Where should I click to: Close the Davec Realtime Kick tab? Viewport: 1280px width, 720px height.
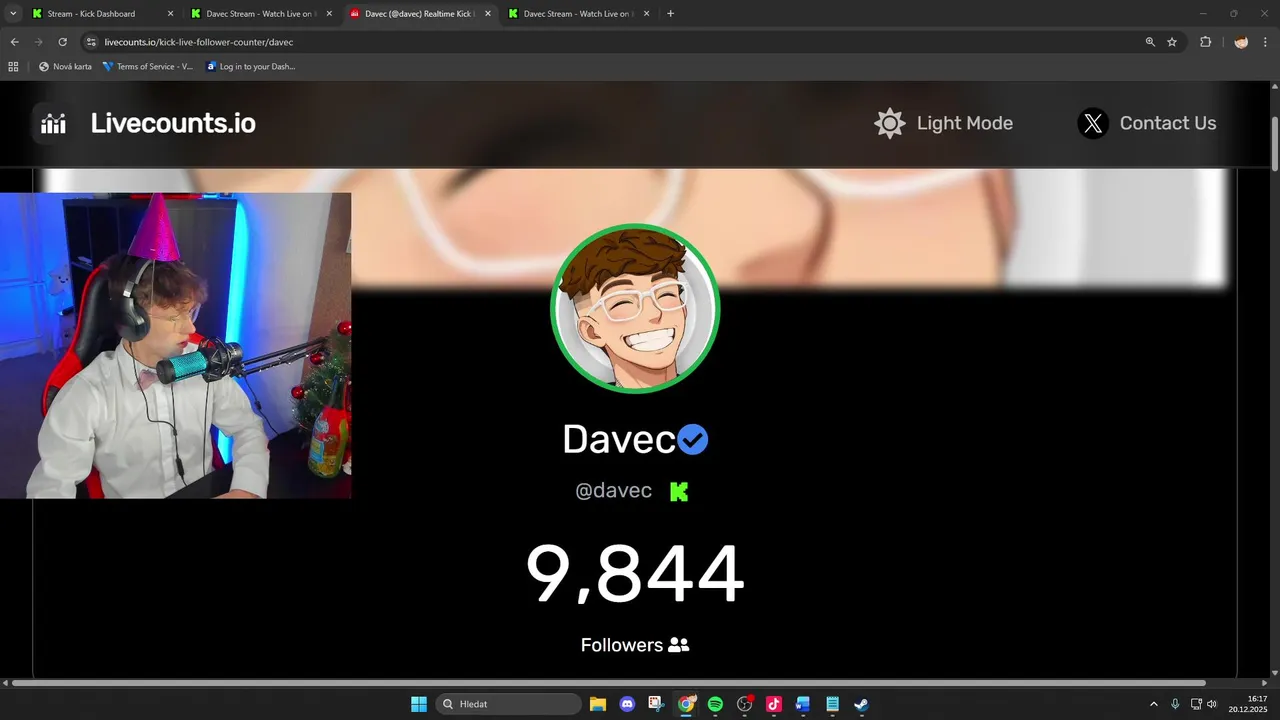tap(488, 14)
